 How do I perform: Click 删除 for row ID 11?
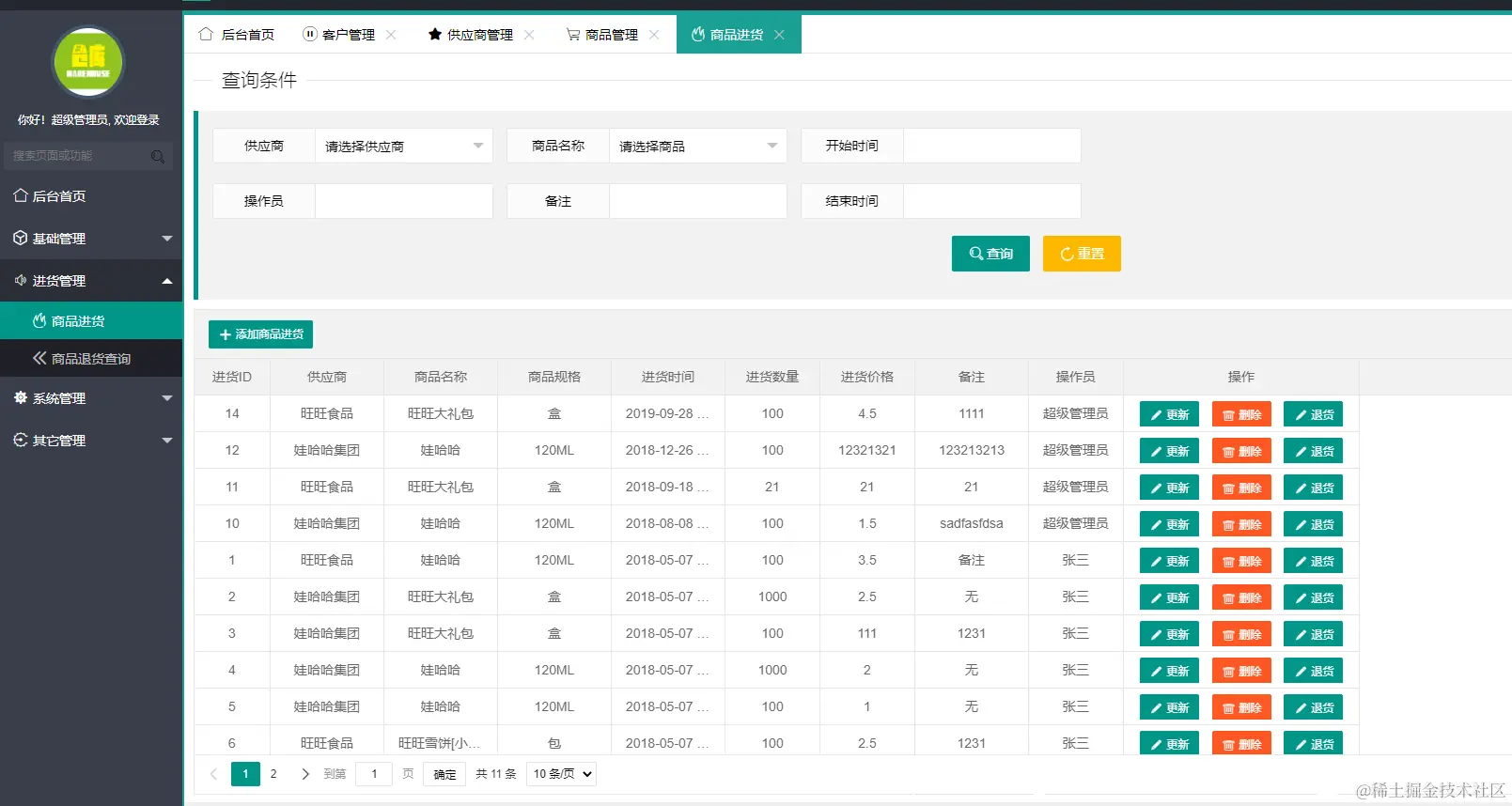1241,488
